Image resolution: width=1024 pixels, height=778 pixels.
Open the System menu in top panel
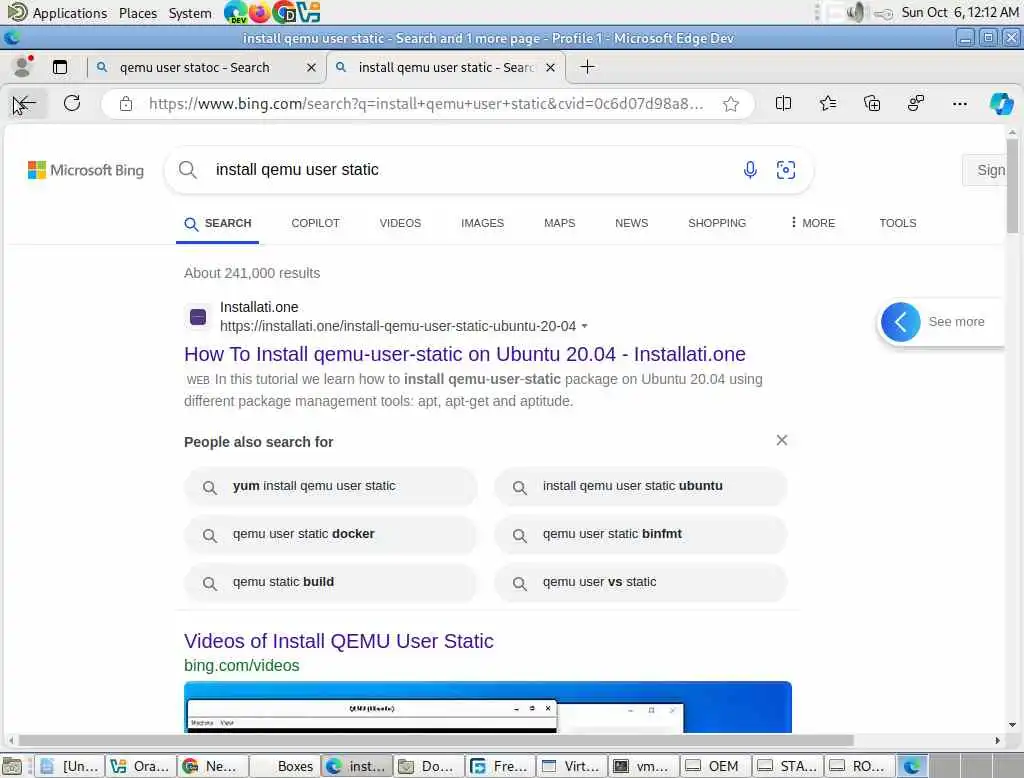(x=190, y=13)
